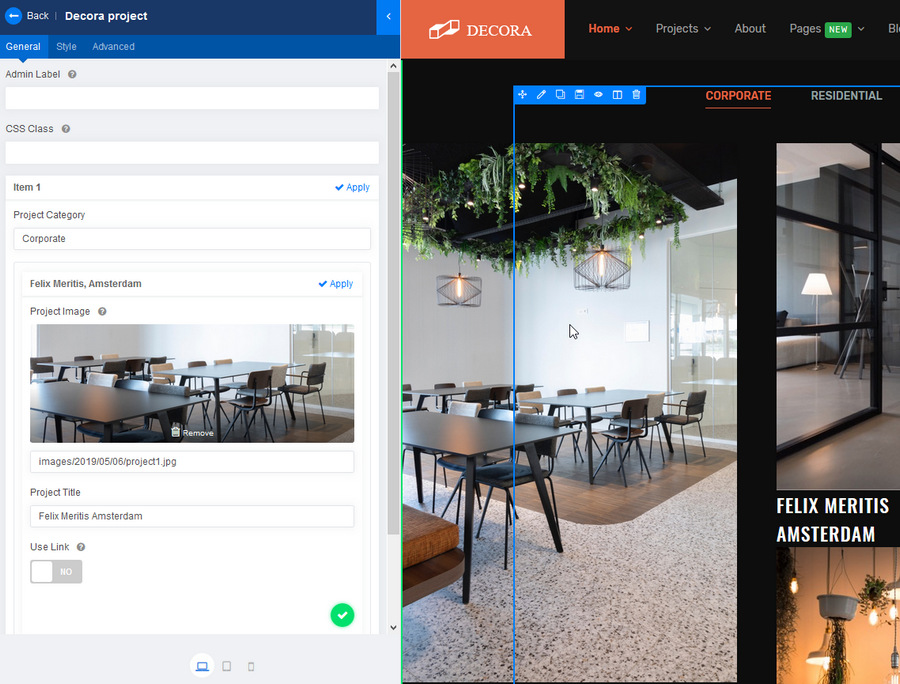
Task: Click the pencil edit icon in block toolbar
Action: pos(541,95)
